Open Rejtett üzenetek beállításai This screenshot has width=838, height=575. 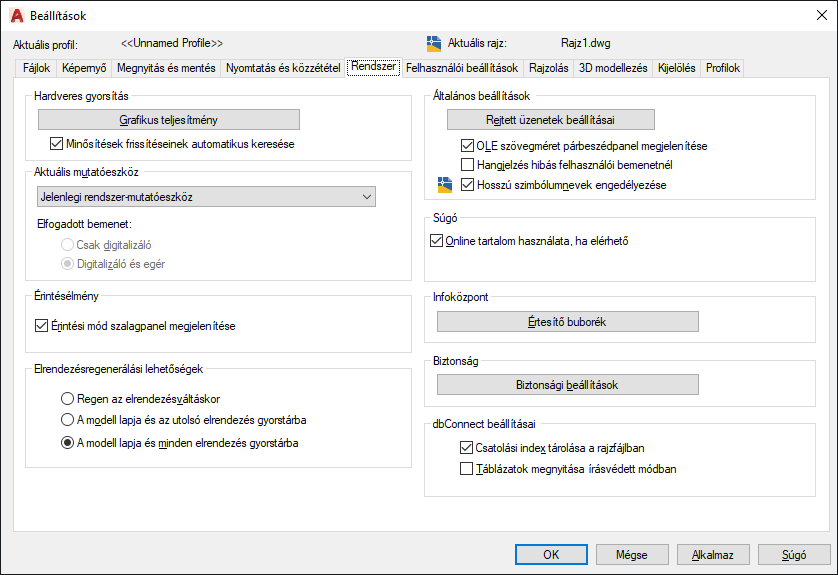coord(550,120)
